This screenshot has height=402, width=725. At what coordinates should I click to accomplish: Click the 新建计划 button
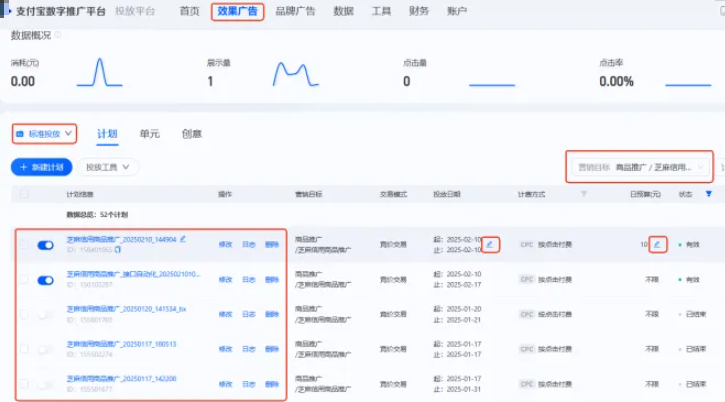click(x=42, y=167)
